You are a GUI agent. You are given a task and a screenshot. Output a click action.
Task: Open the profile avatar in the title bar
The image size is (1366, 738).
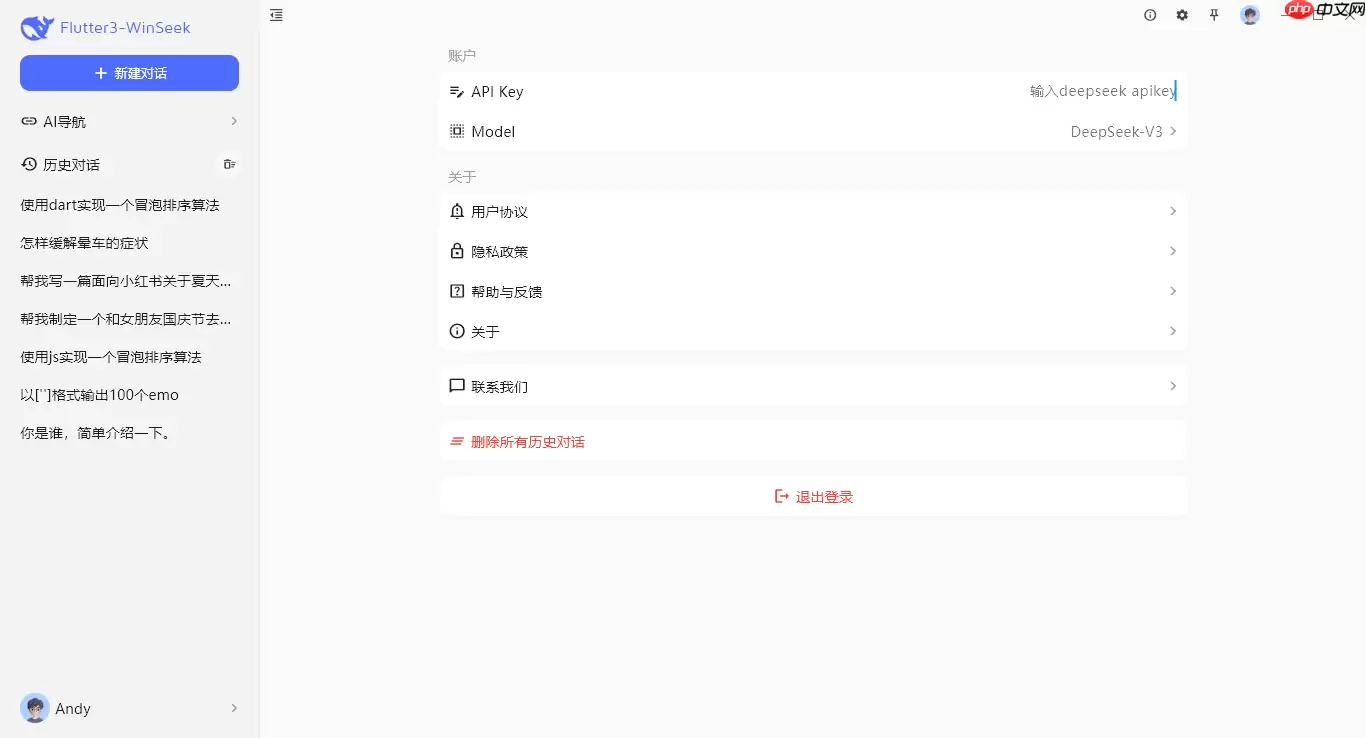tap(1250, 15)
